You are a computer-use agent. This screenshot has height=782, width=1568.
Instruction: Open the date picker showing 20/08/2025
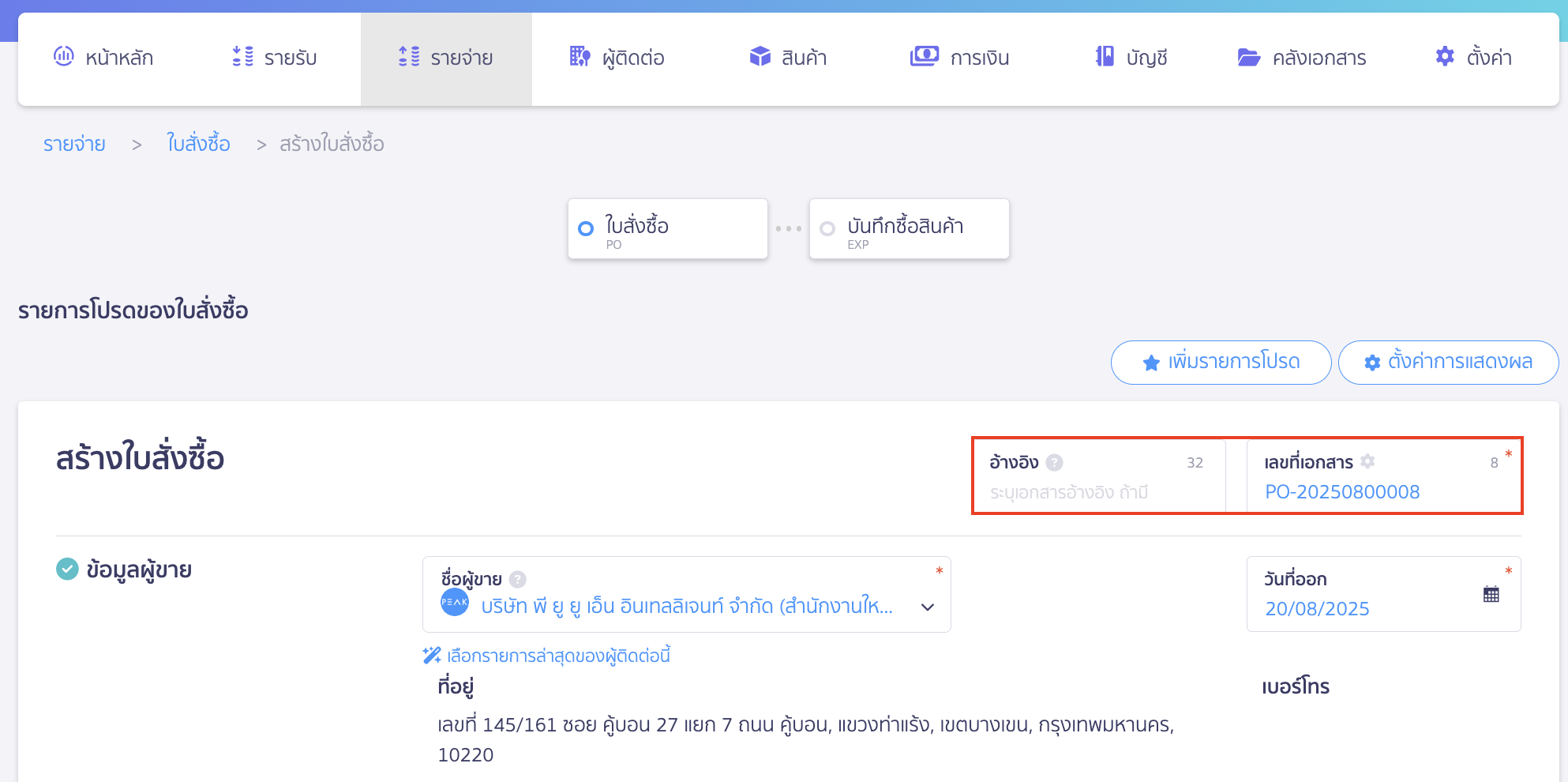(1318, 608)
